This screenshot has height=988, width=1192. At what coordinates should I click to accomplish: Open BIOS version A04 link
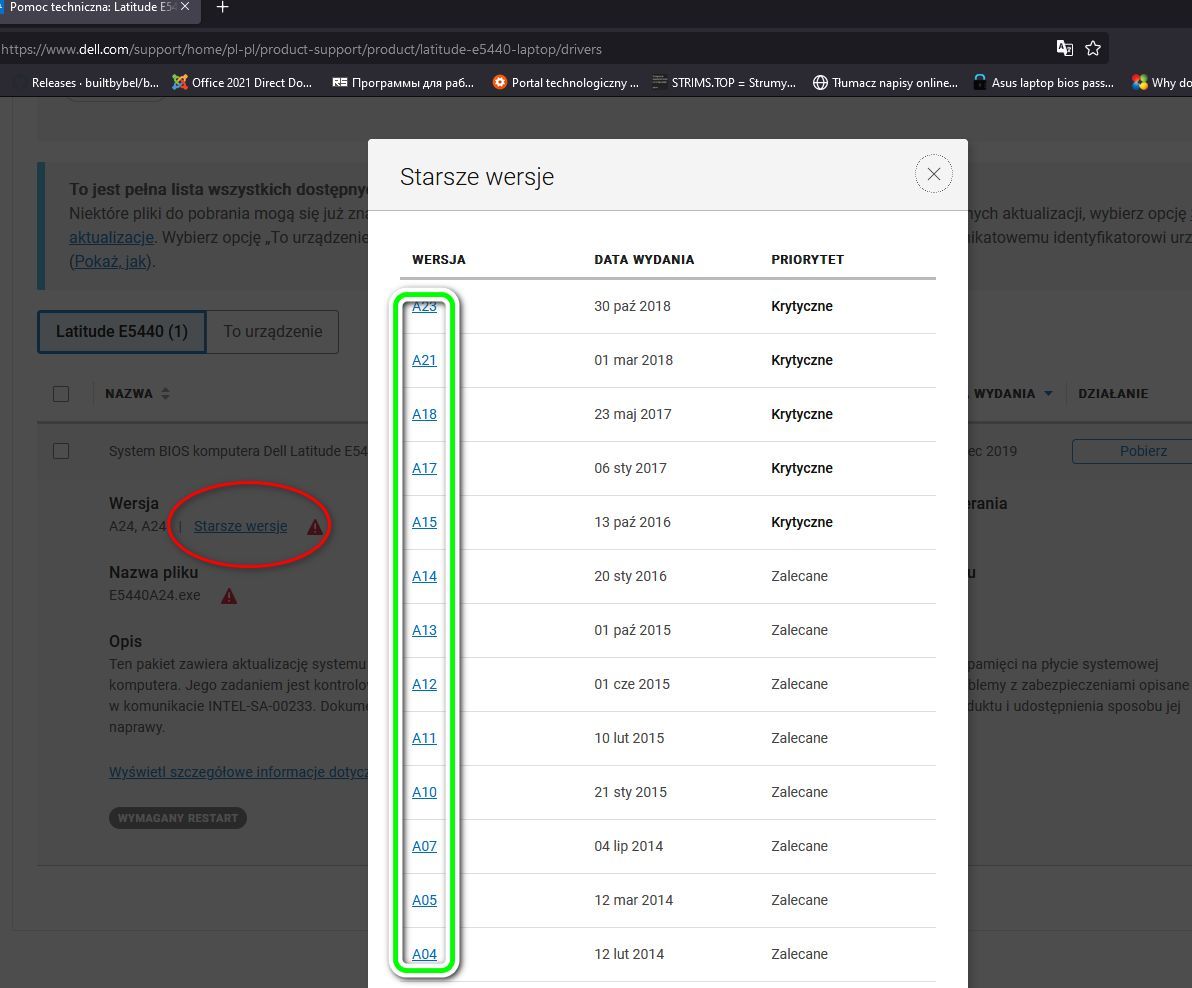[424, 954]
